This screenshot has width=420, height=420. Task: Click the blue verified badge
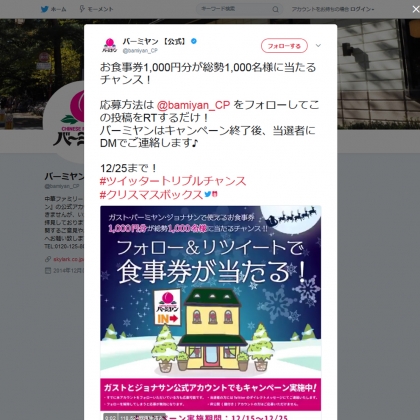tap(194, 41)
